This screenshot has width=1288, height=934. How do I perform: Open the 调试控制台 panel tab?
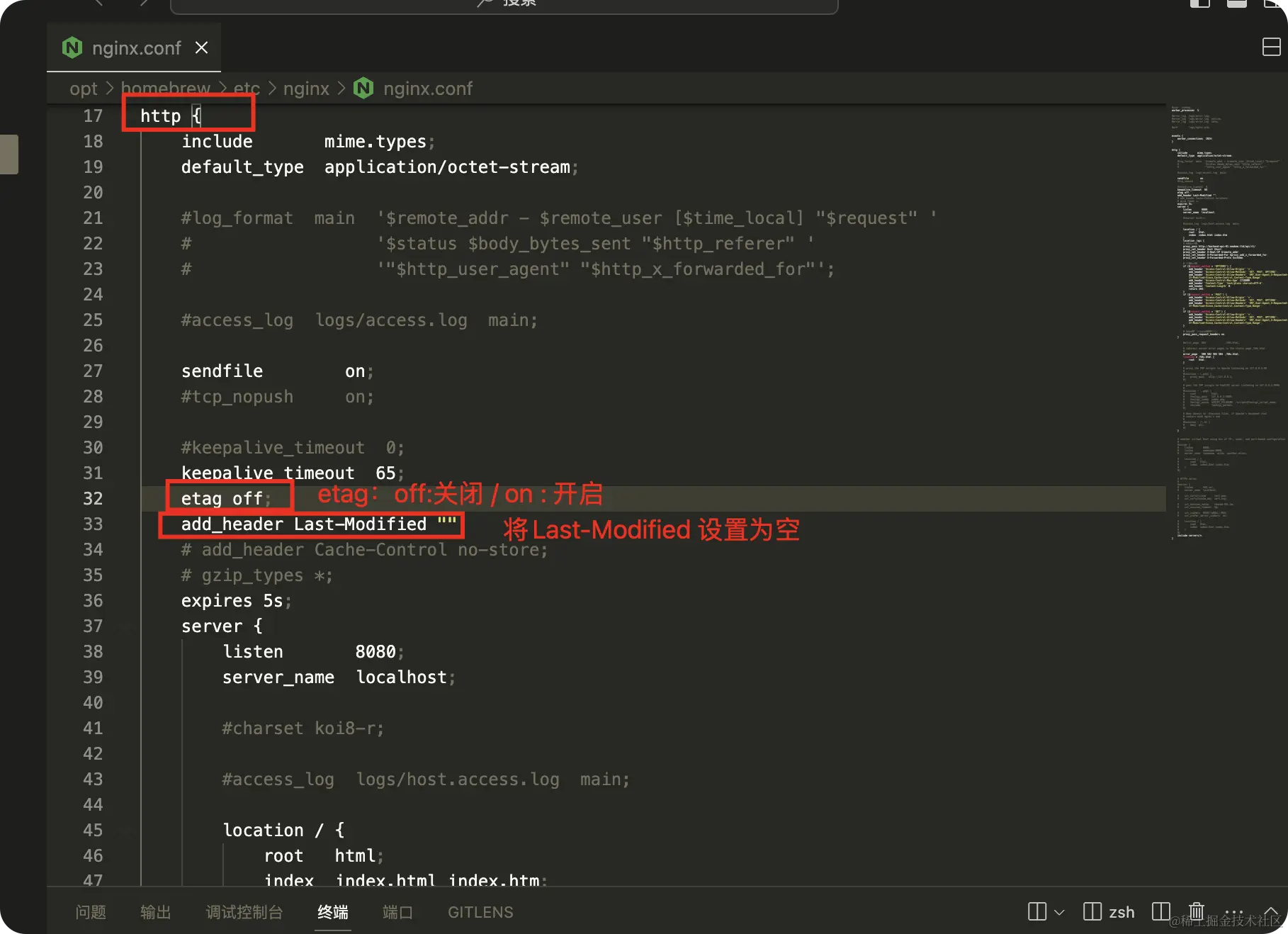[244, 912]
